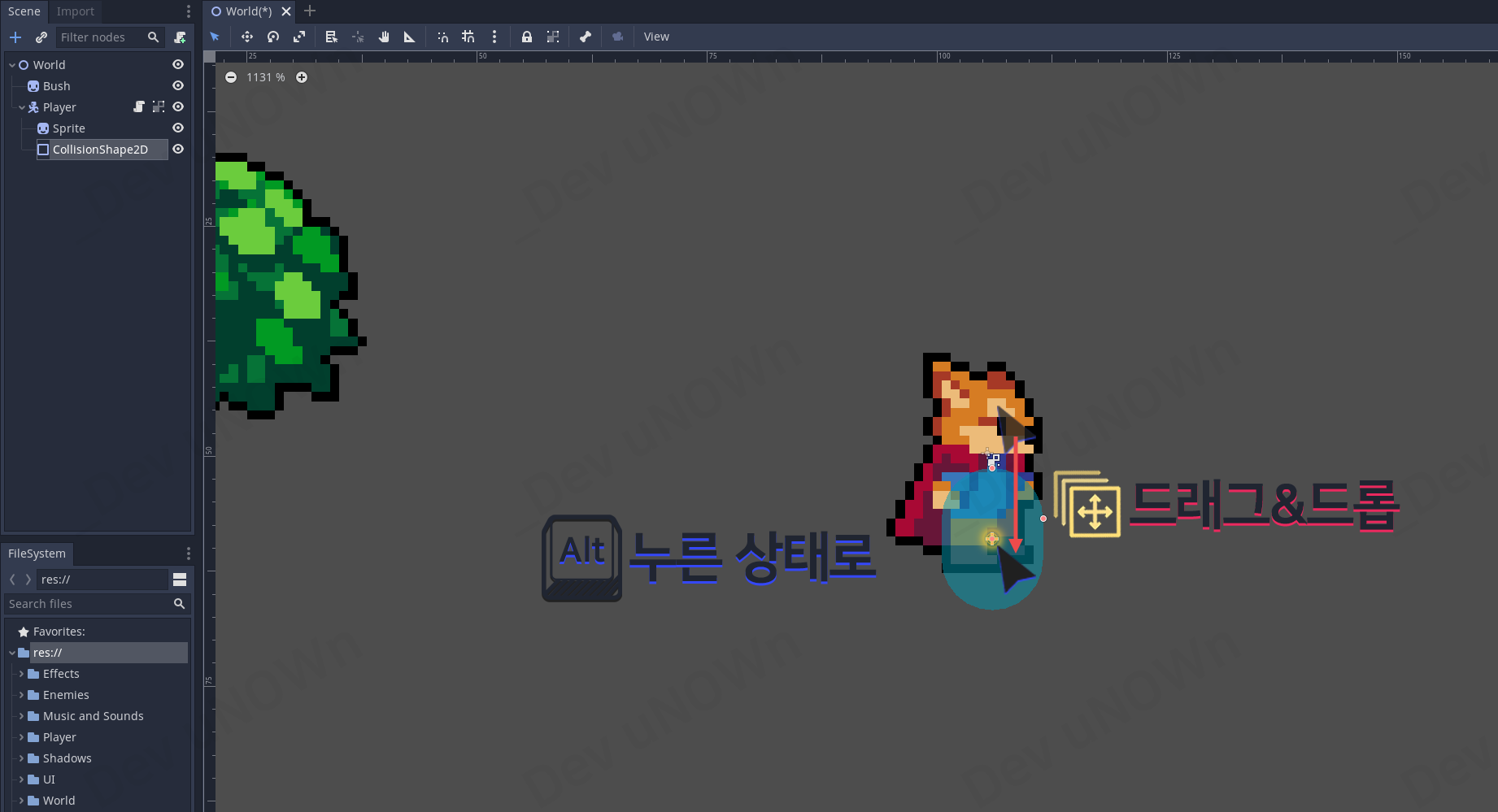Go to next folder in FileSystem
The width and height of the screenshot is (1498, 812).
tap(28, 580)
